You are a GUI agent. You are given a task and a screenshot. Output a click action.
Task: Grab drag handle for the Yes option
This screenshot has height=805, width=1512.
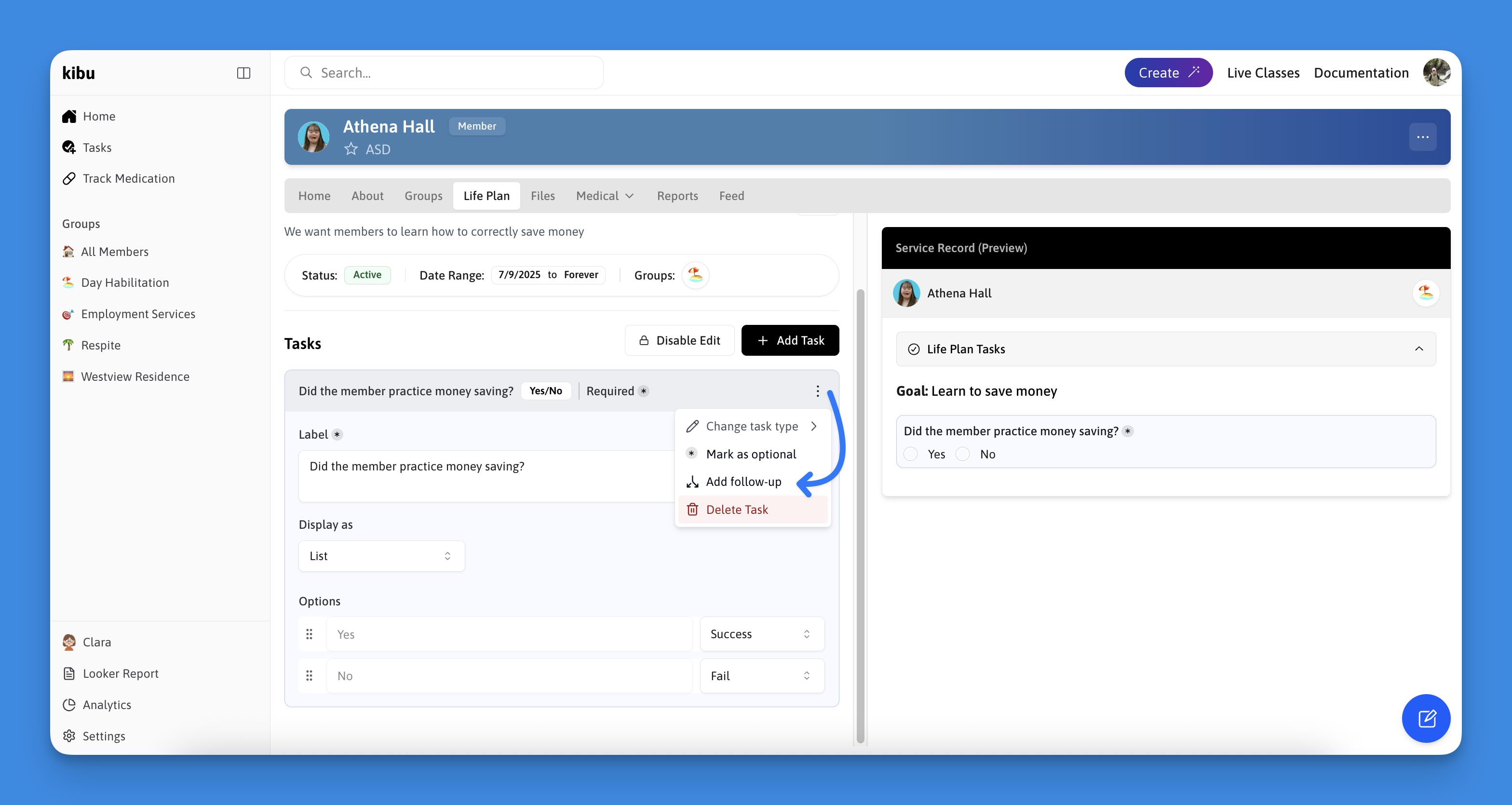(310, 634)
